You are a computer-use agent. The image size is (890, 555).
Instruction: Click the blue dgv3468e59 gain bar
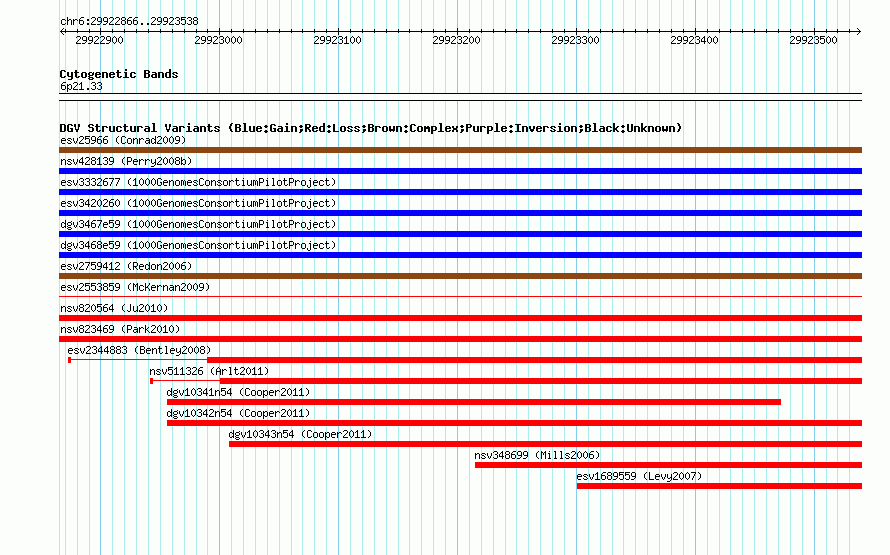click(x=460, y=255)
